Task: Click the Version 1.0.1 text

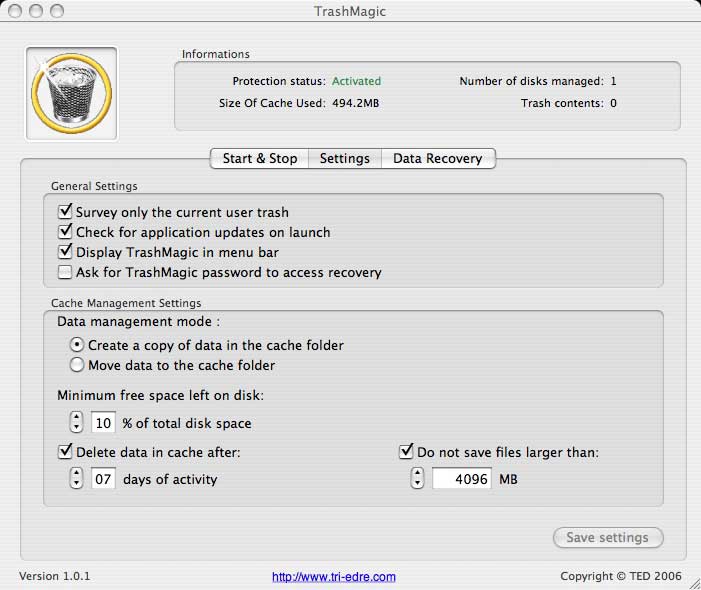Action: pyautogui.click(x=55, y=576)
